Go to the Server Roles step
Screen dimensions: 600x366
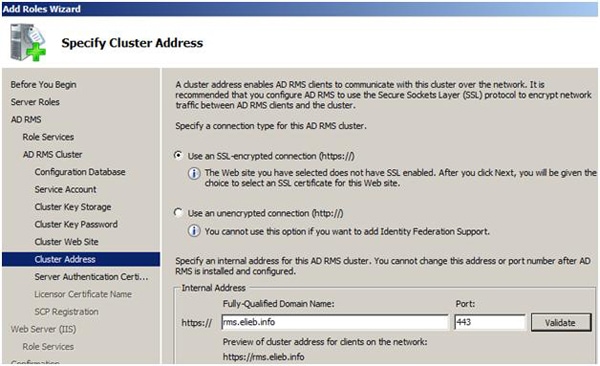35,102
